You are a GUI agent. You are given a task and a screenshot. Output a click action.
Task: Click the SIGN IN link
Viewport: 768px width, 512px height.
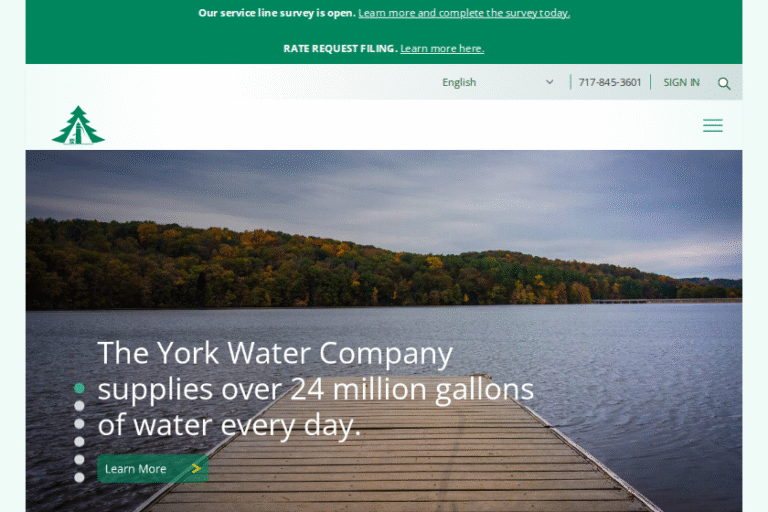pyautogui.click(x=681, y=82)
